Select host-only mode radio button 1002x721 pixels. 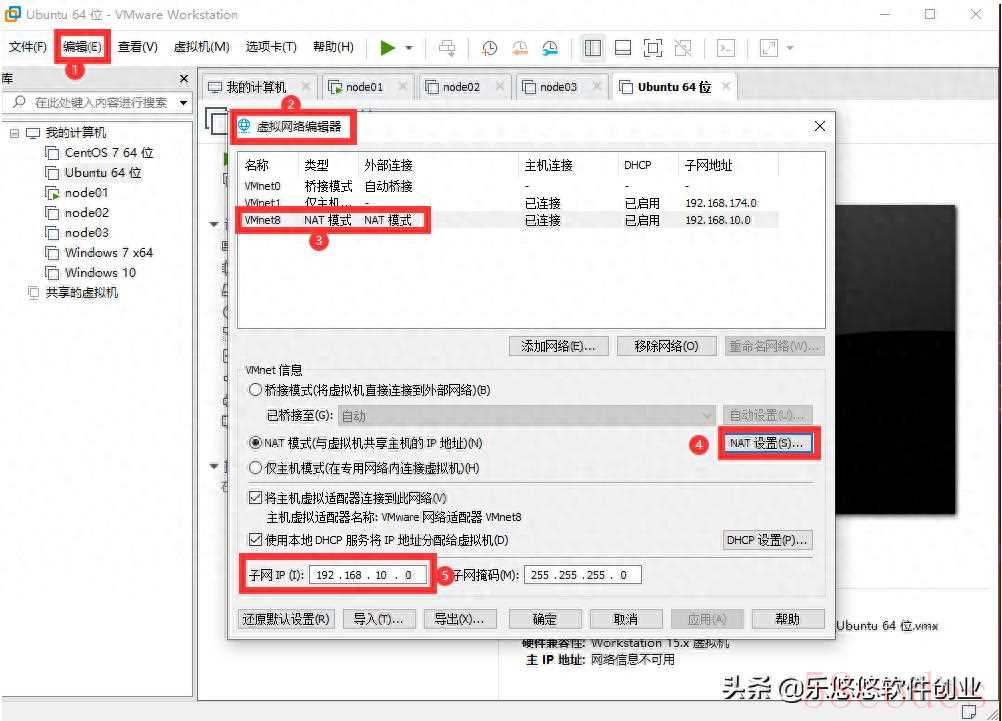click(256, 468)
